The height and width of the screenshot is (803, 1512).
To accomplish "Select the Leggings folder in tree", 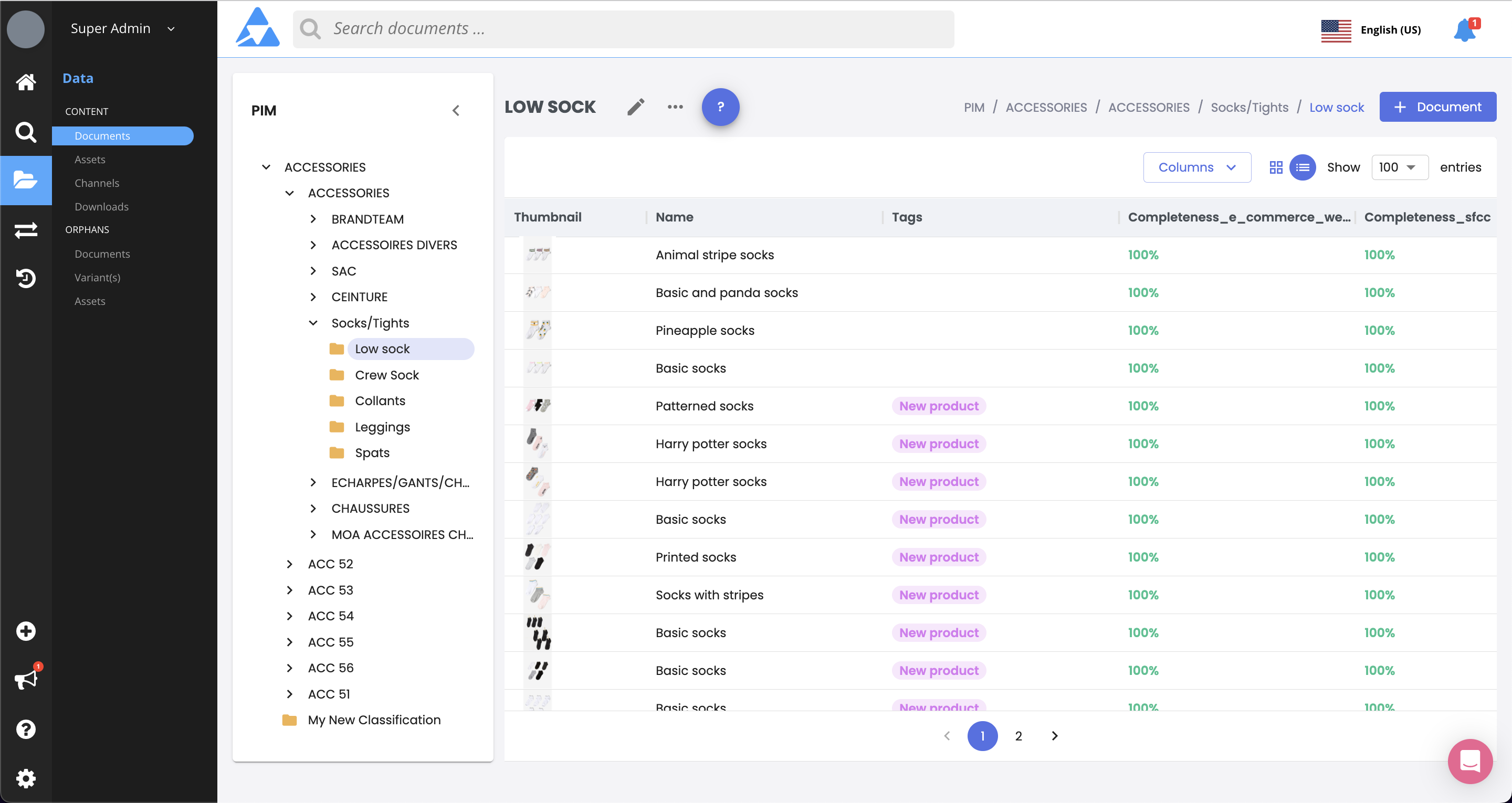I will click(382, 427).
